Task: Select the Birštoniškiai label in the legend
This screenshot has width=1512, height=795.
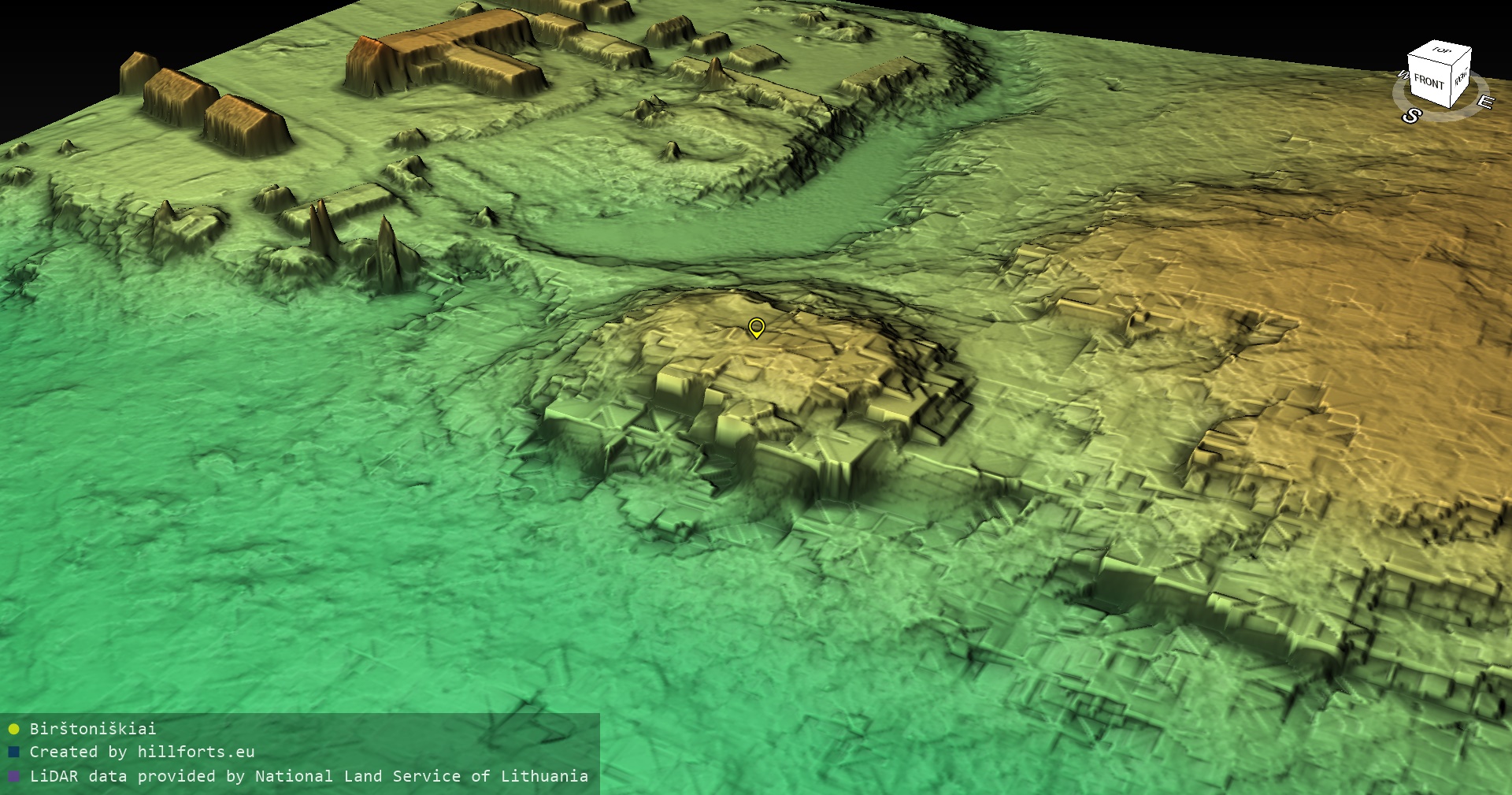Action: [93, 729]
